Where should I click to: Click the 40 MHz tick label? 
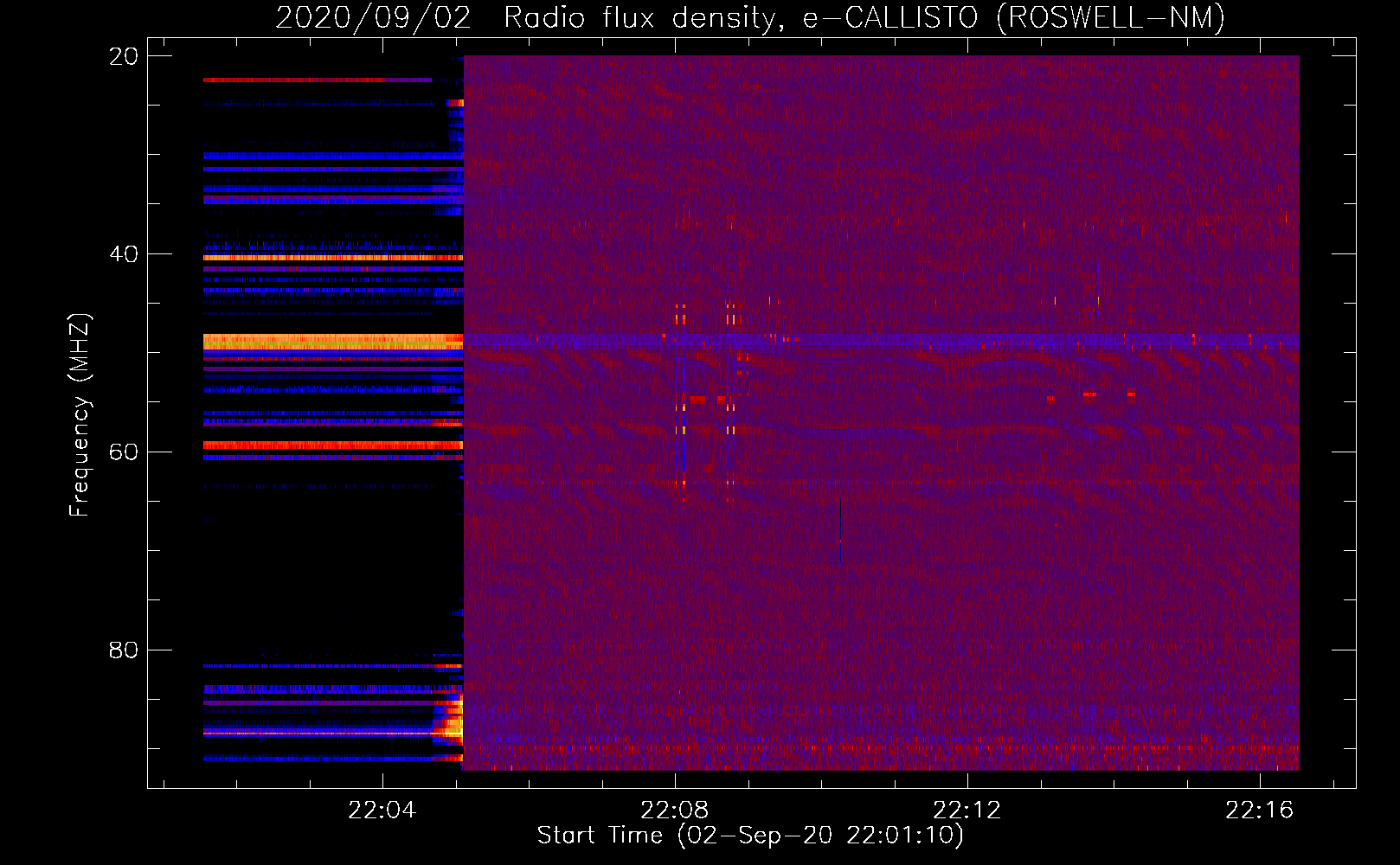pos(123,254)
